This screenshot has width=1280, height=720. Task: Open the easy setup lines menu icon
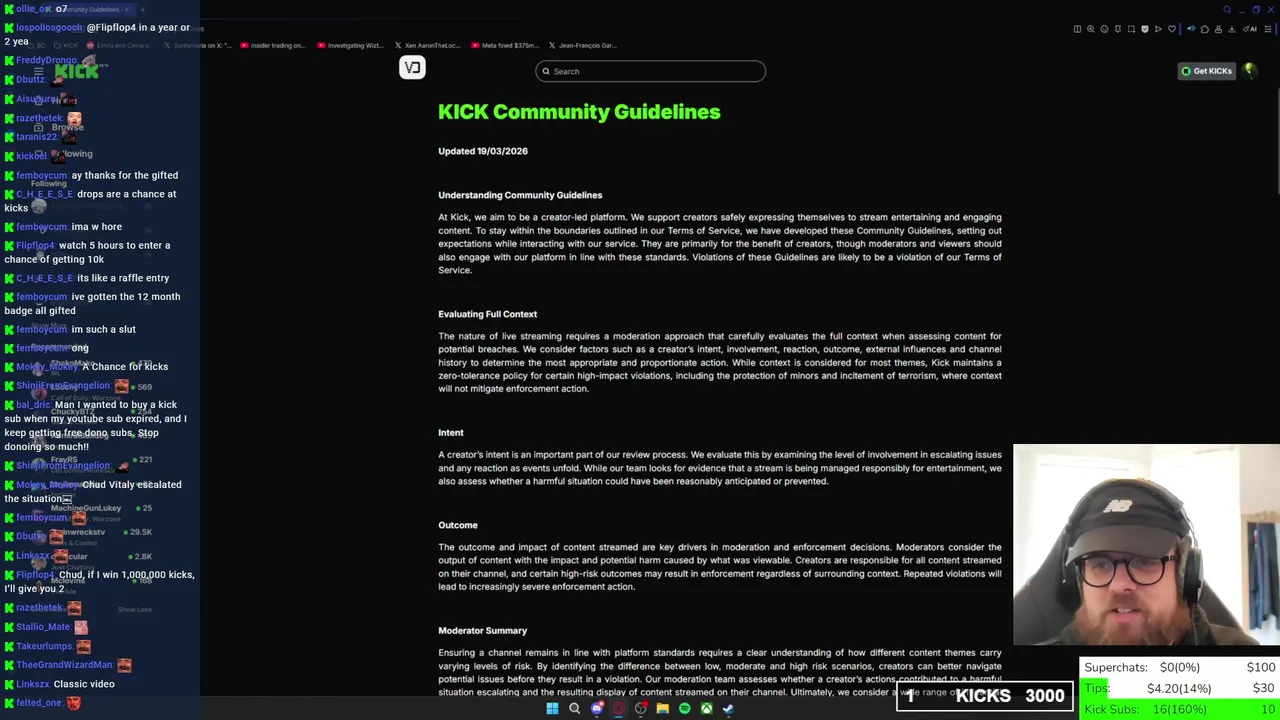click(x=1268, y=29)
